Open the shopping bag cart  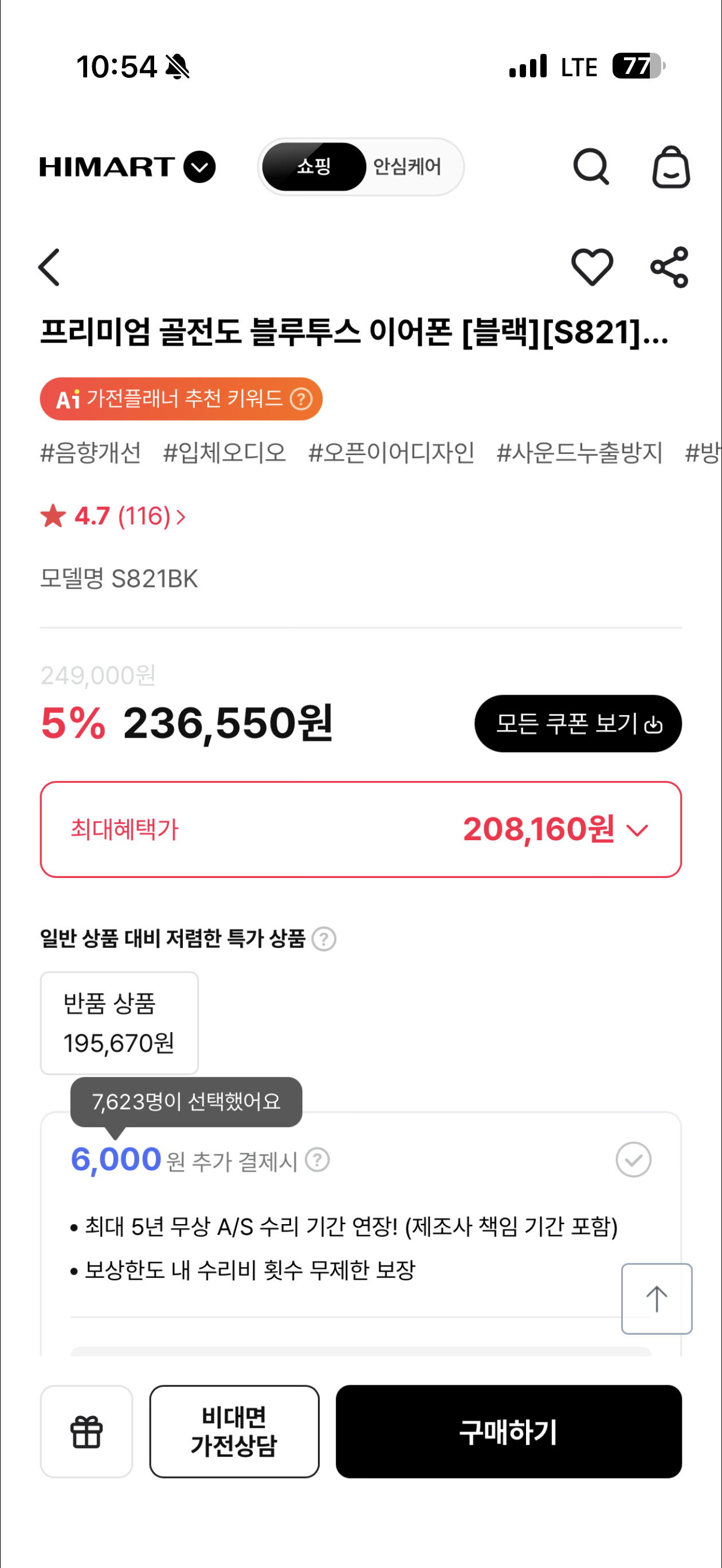671,167
